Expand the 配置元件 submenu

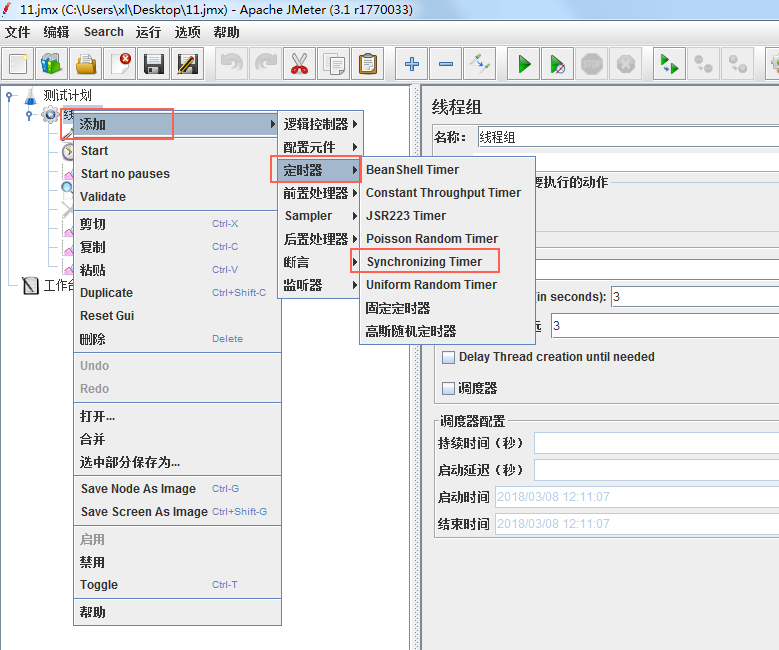tap(320, 147)
